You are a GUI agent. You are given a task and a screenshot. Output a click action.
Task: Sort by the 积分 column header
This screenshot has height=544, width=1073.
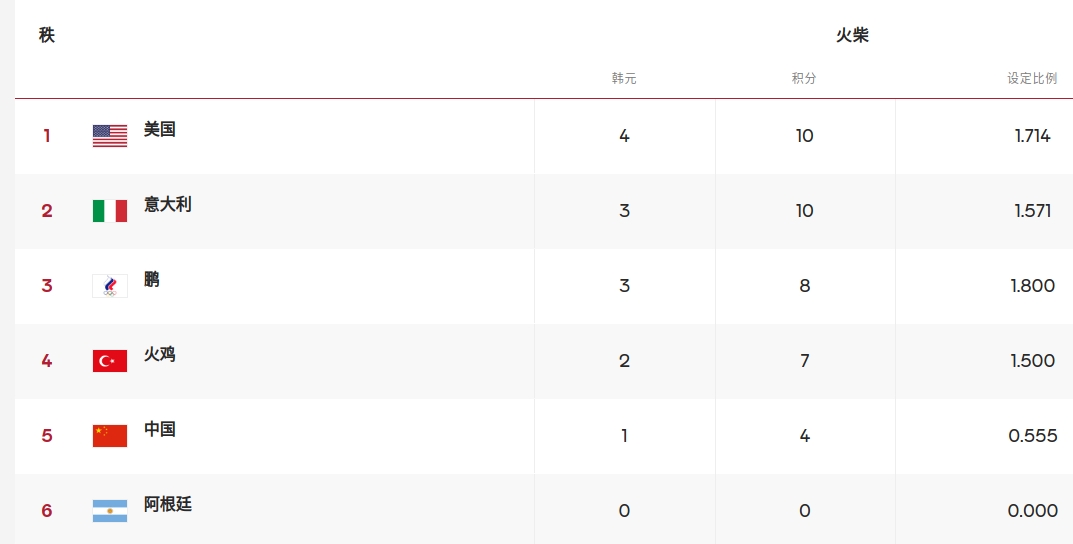804,78
